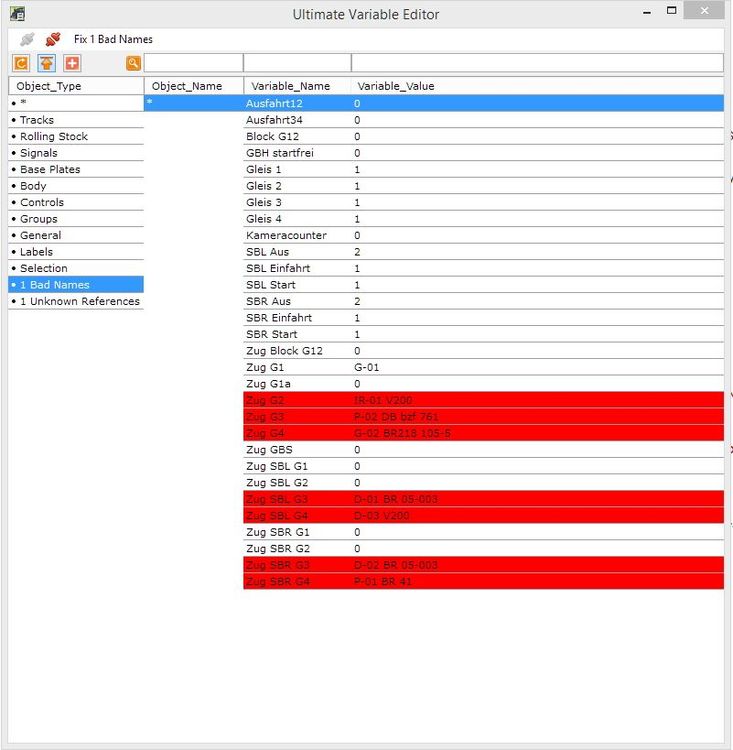Select the red Zug G2 row
The image size is (733, 750).
[483, 400]
